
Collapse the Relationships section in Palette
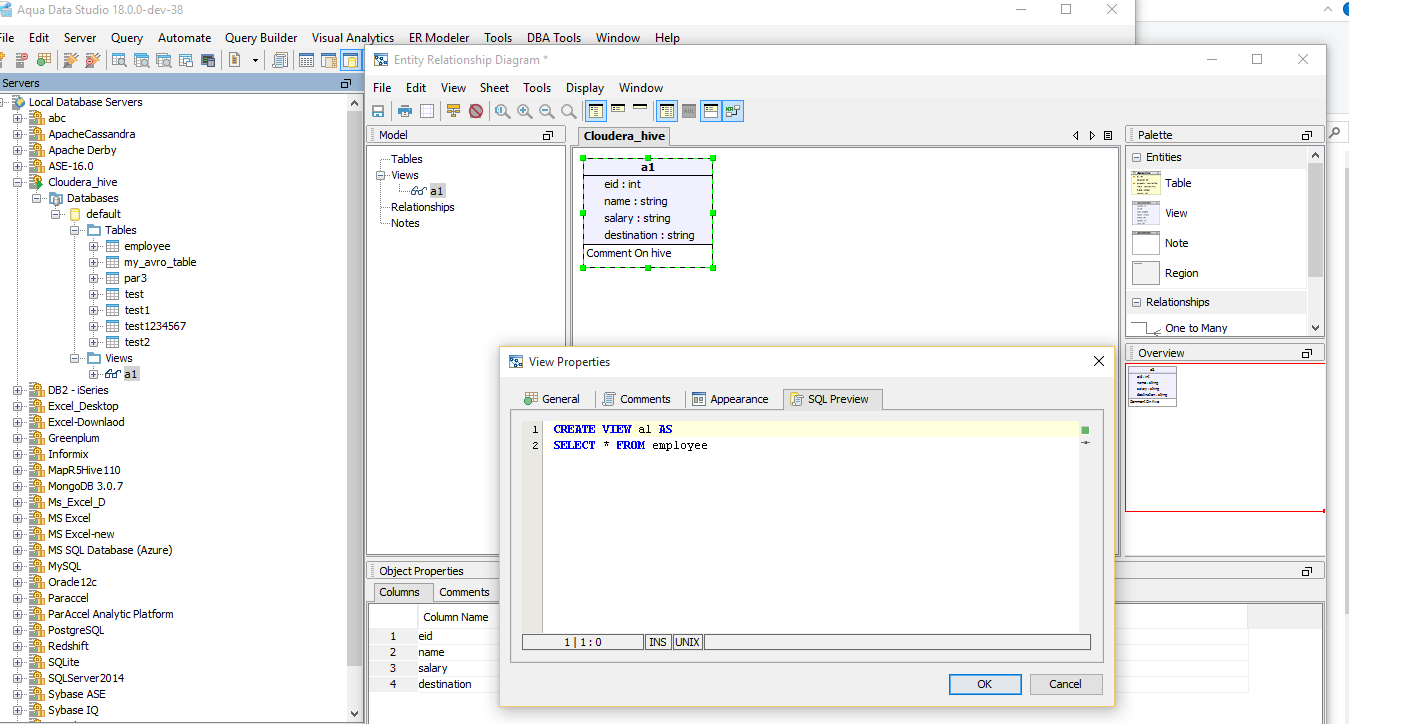(x=1136, y=302)
